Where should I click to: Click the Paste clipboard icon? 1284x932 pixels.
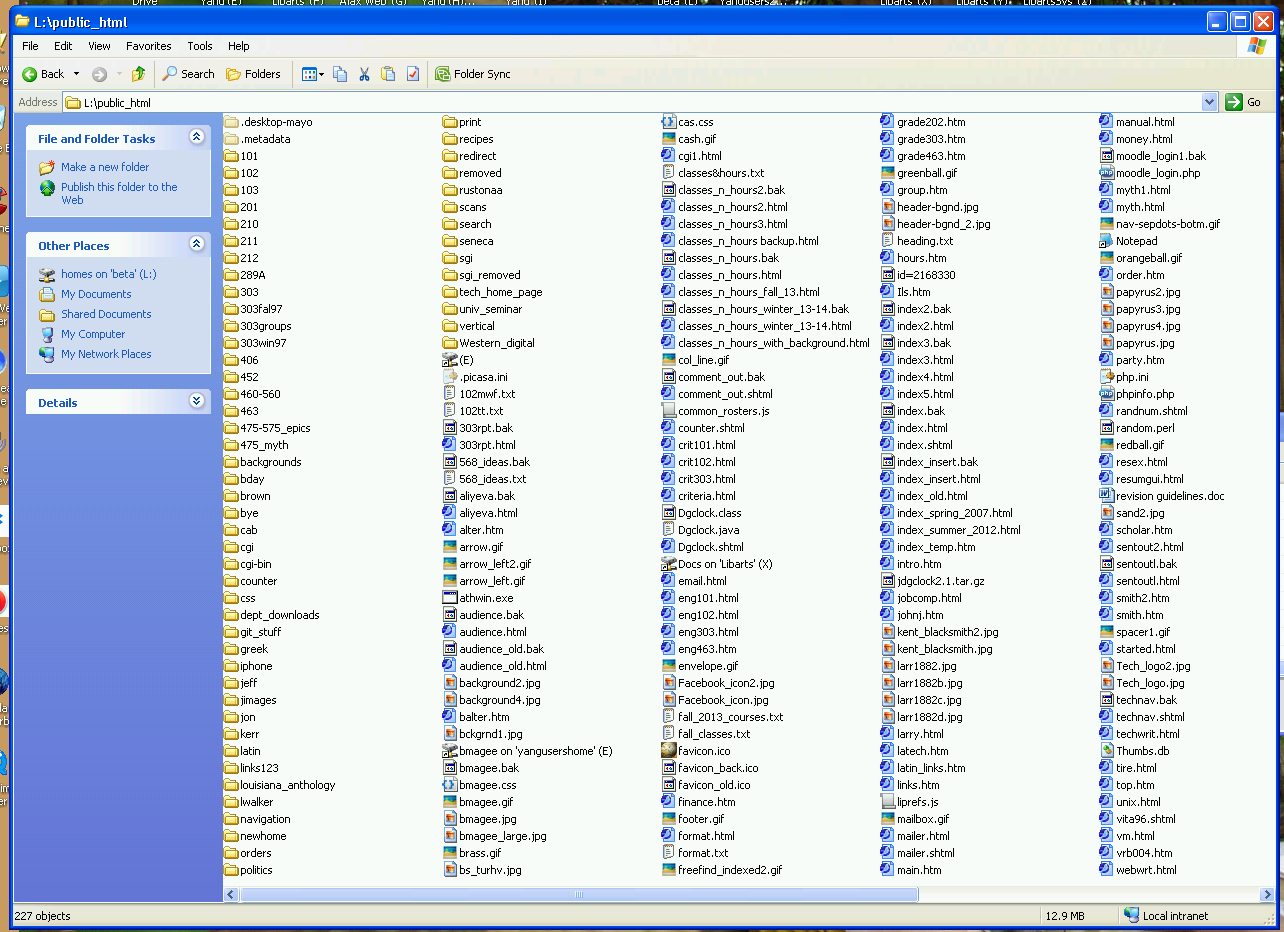click(x=388, y=74)
